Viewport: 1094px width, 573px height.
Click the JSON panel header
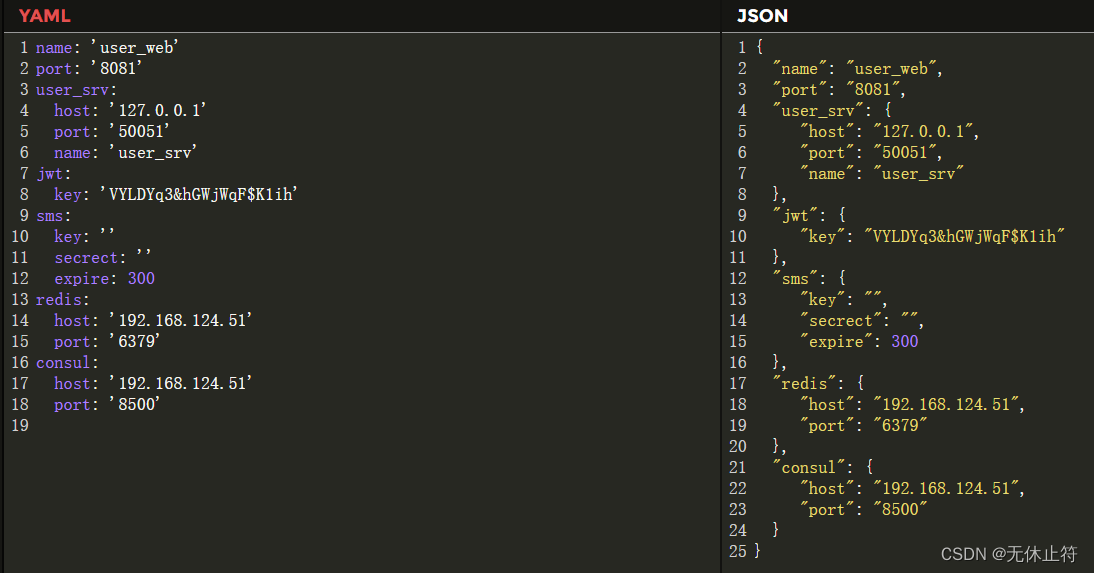[762, 15]
